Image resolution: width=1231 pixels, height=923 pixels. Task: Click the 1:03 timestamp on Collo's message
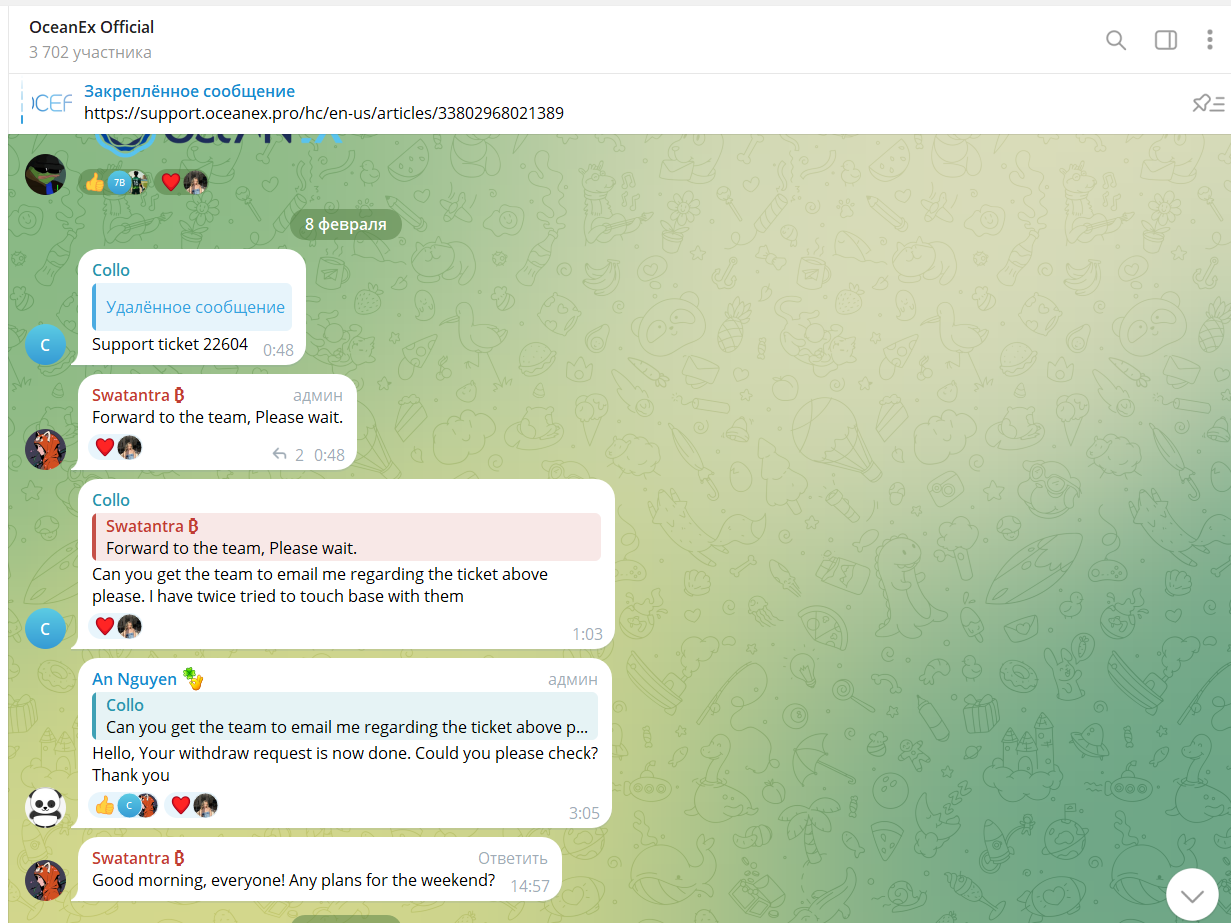click(587, 634)
